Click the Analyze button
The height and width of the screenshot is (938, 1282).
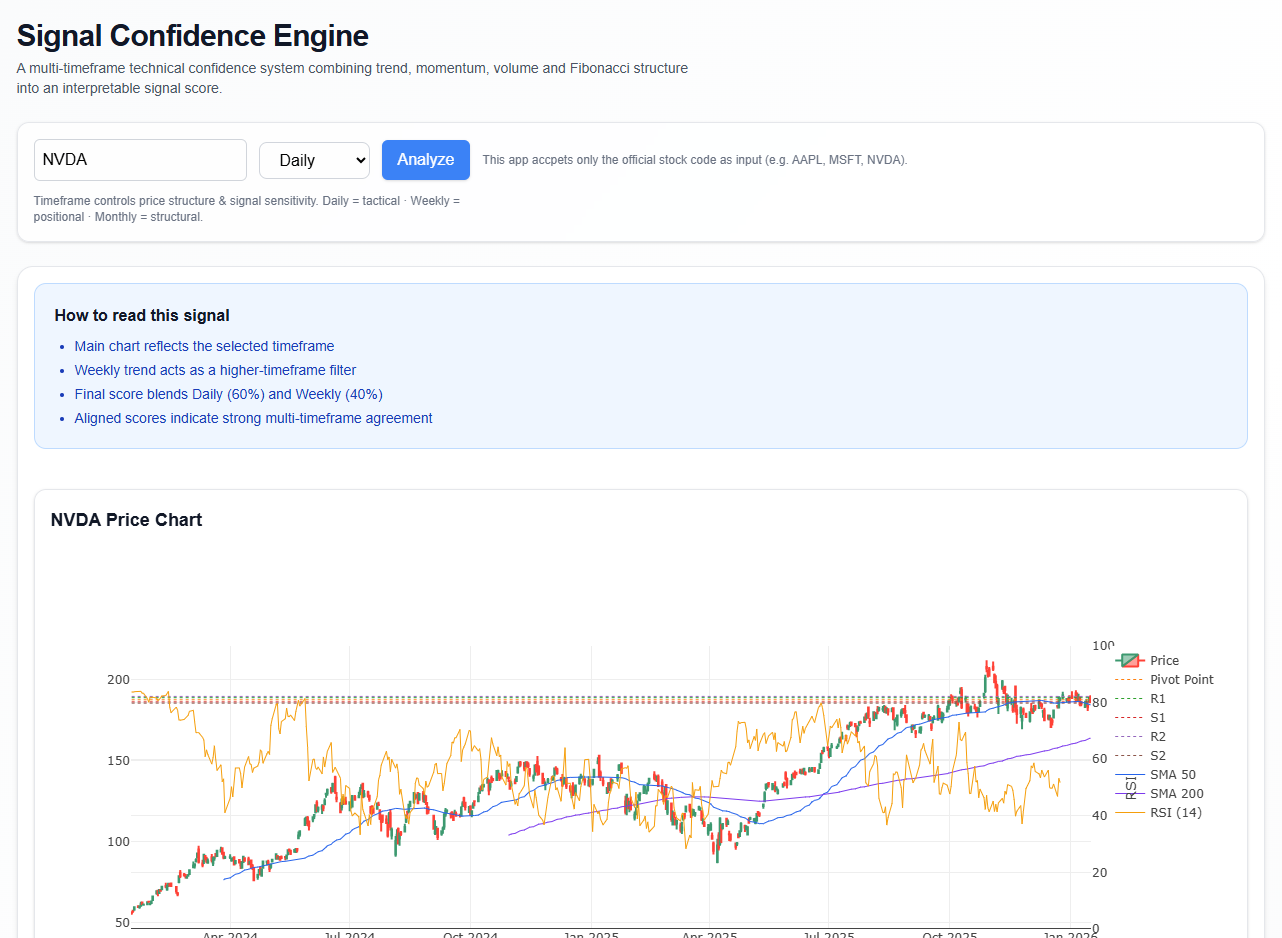pyautogui.click(x=425, y=160)
